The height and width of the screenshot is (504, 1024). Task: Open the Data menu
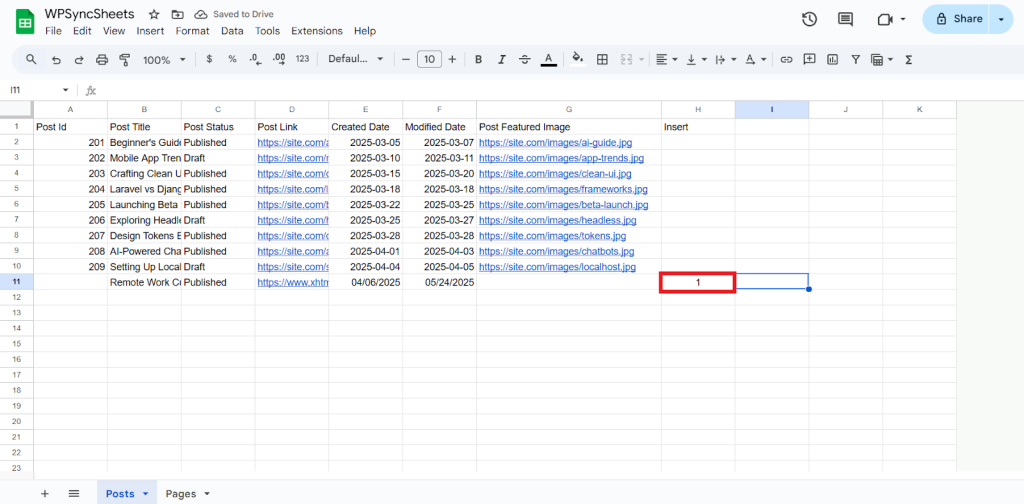click(x=232, y=31)
